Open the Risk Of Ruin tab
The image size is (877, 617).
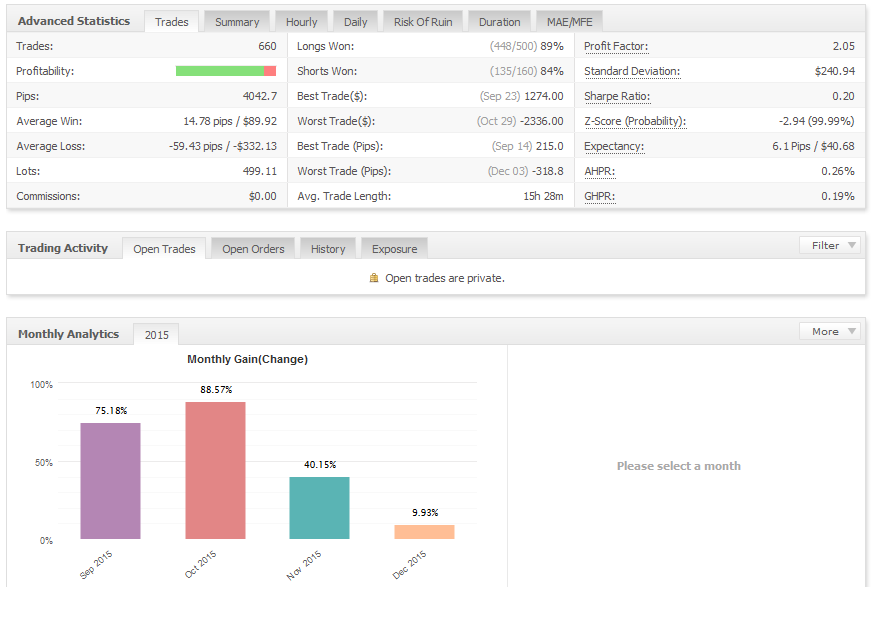(x=423, y=22)
